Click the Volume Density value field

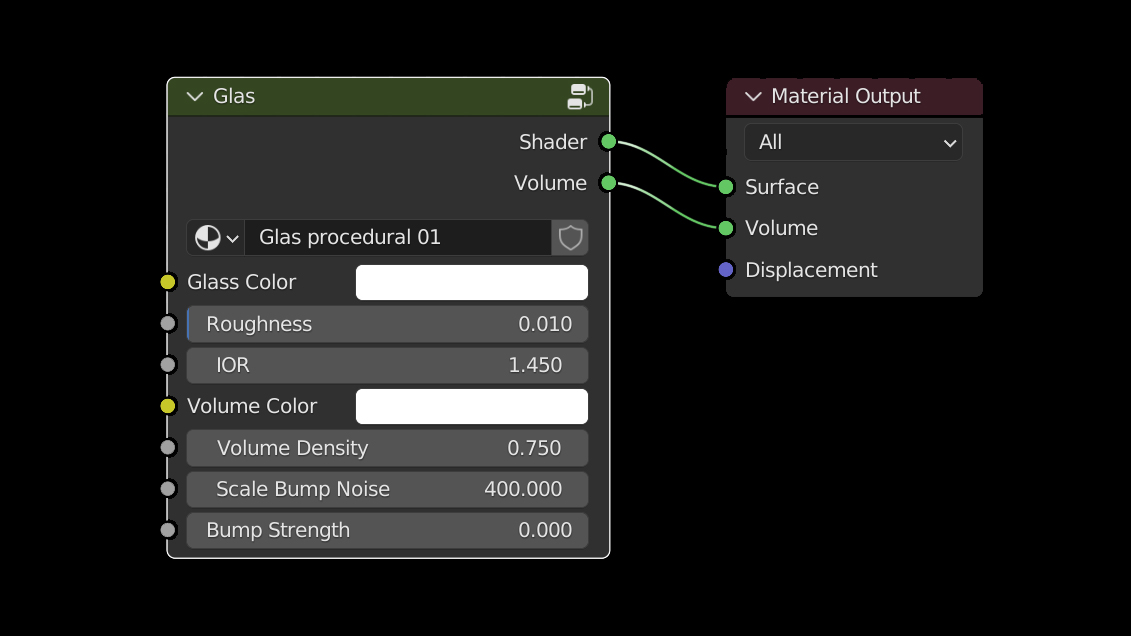click(387, 448)
